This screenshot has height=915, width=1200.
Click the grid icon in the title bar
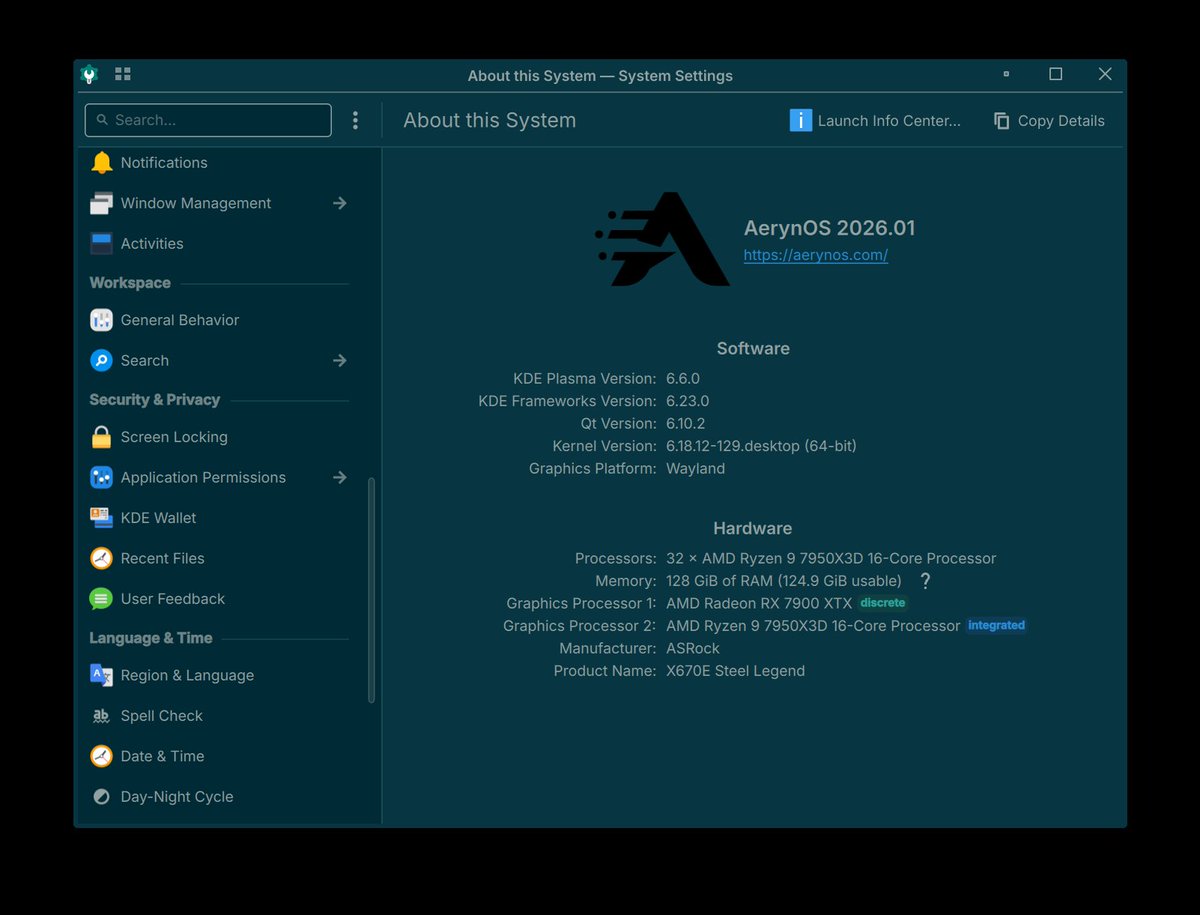(123, 74)
